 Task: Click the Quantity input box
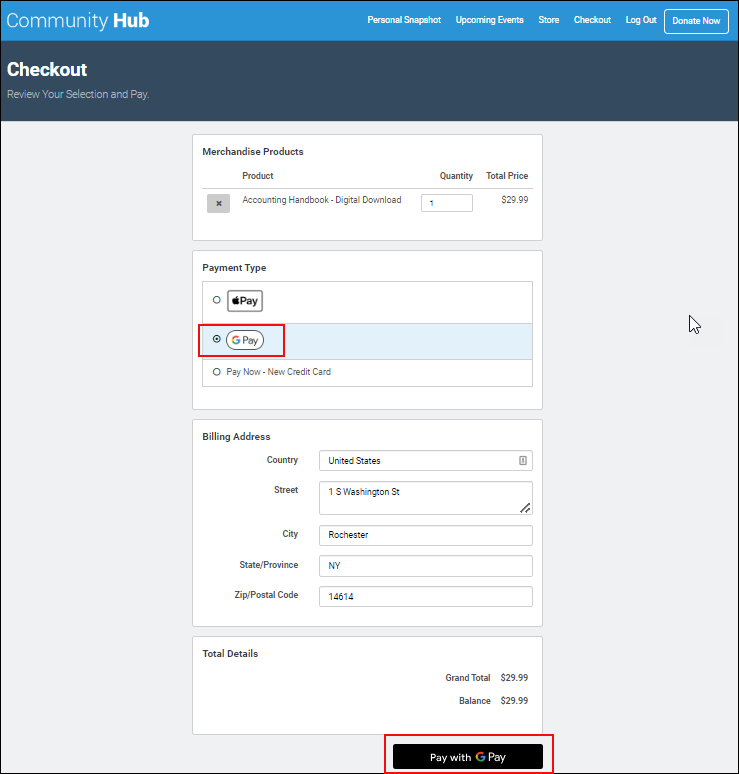point(446,203)
